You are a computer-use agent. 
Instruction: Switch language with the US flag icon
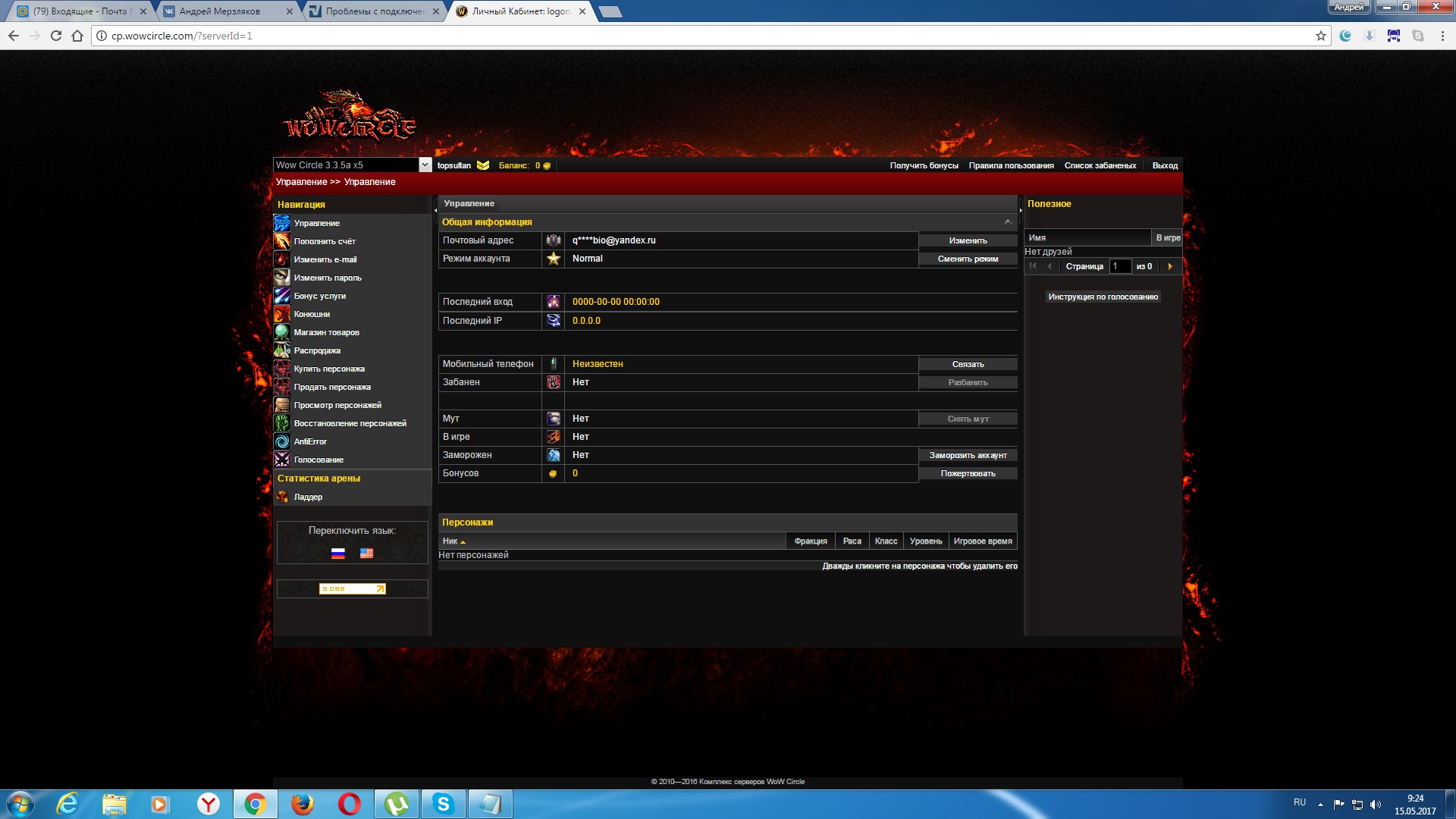366,554
